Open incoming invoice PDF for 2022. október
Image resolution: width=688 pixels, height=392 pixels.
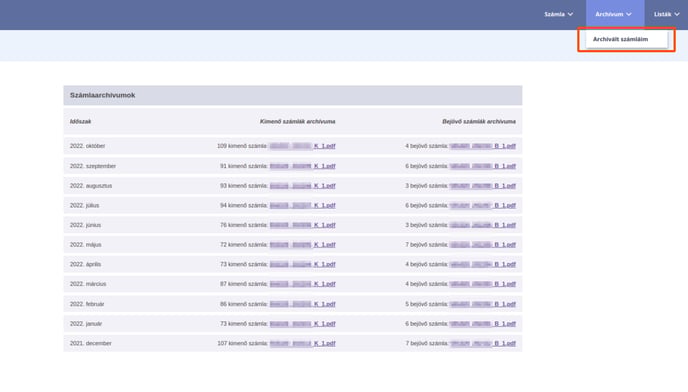click(x=483, y=146)
